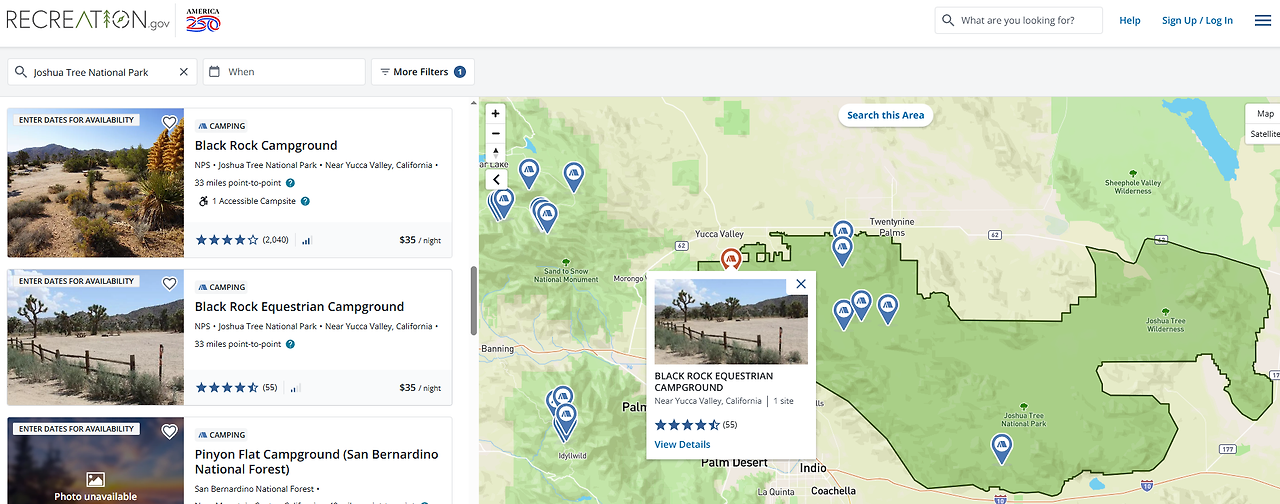This screenshot has height=504, width=1280.
Task: Open the Pinyon Flat Campground listing title
Action: pyautogui.click(x=316, y=461)
